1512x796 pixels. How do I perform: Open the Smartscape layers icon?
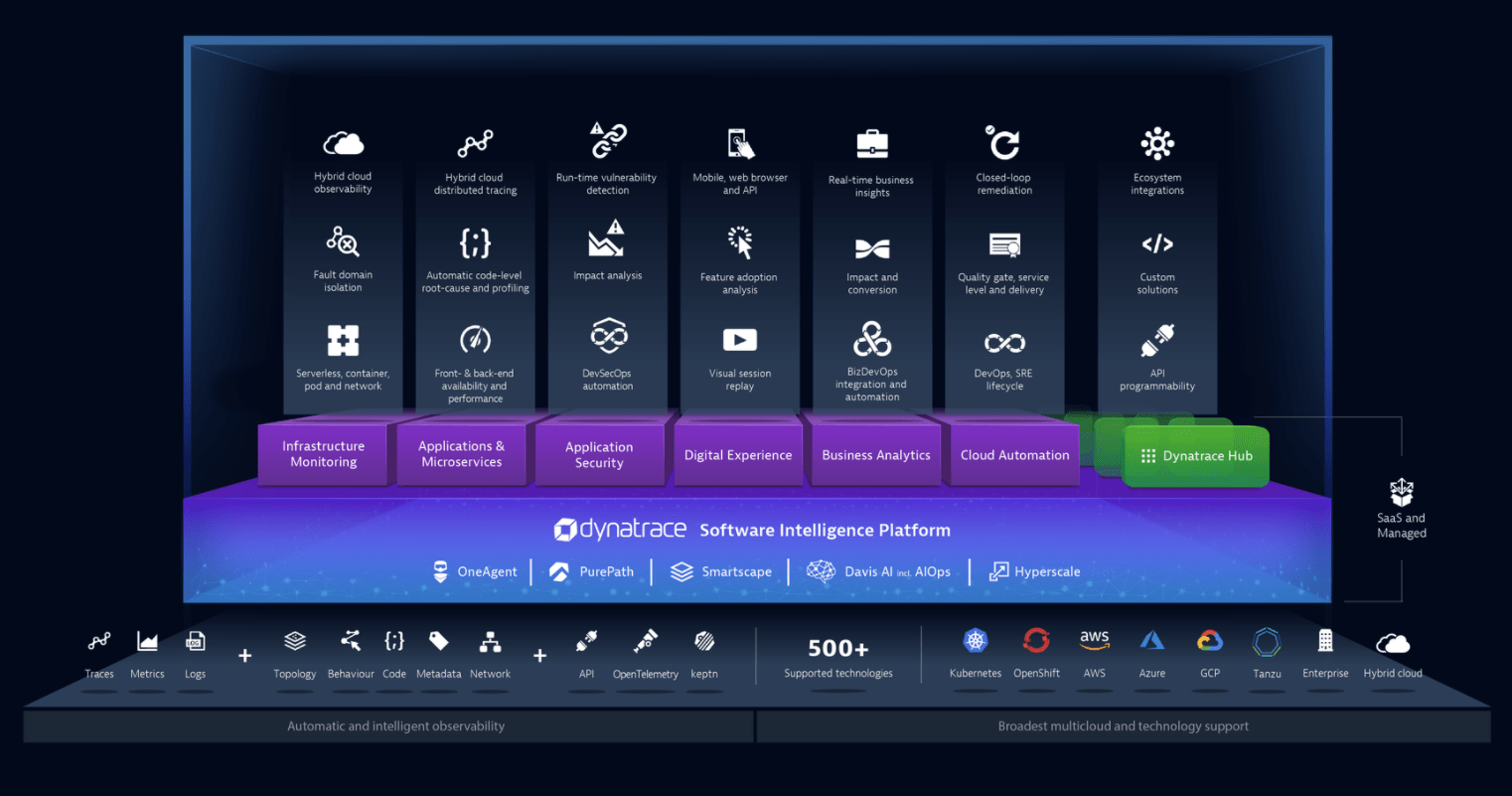(680, 571)
